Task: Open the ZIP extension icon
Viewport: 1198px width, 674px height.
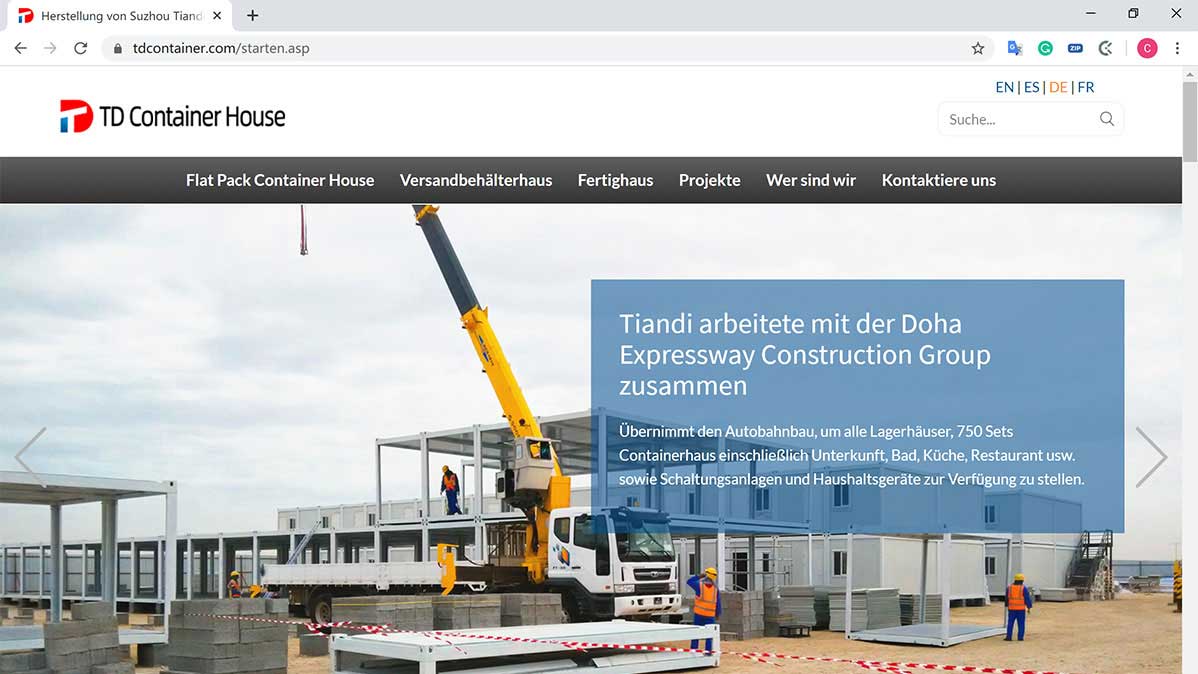Action: pos(1075,48)
